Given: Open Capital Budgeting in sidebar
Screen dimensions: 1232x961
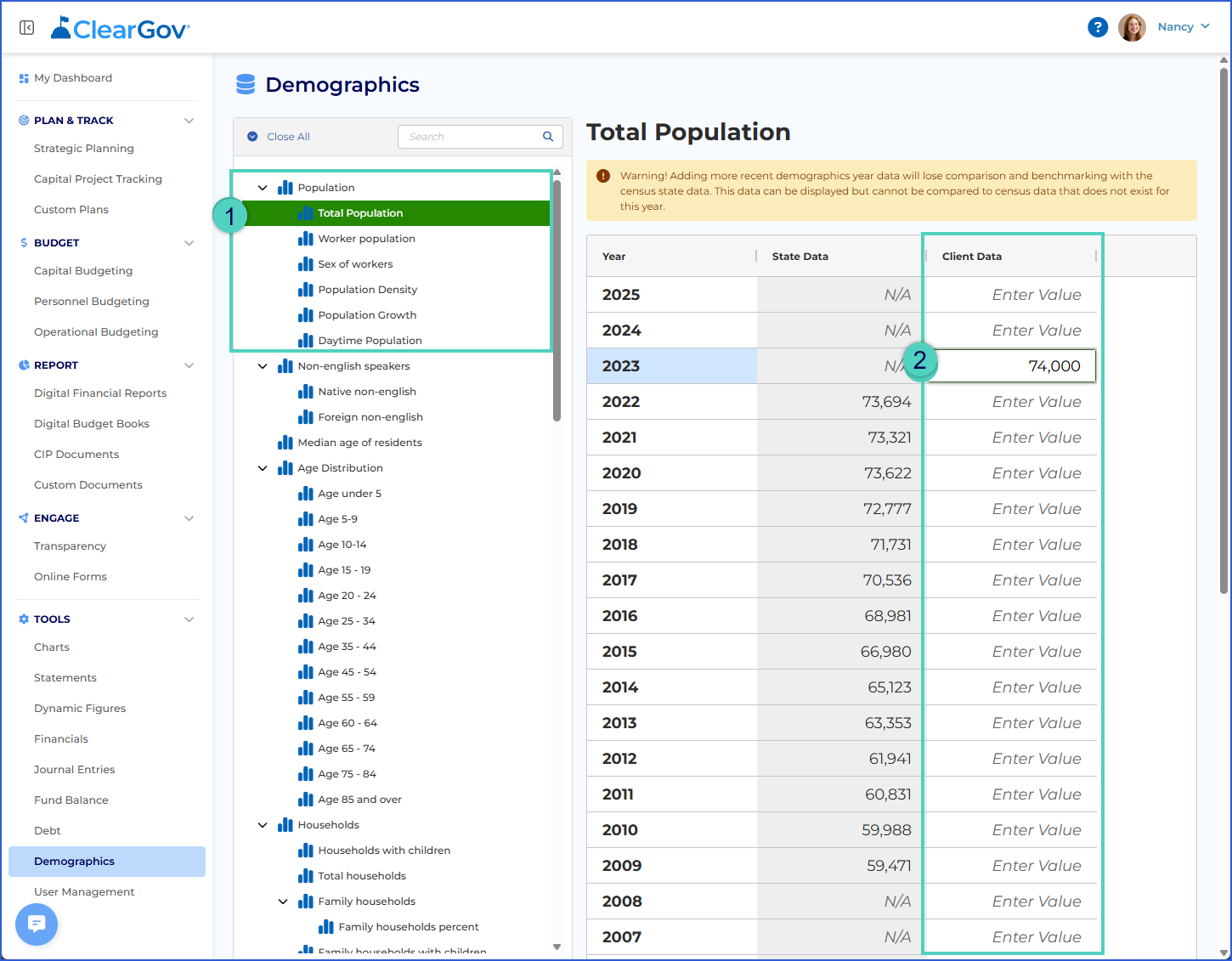Looking at the screenshot, I should pos(83,271).
